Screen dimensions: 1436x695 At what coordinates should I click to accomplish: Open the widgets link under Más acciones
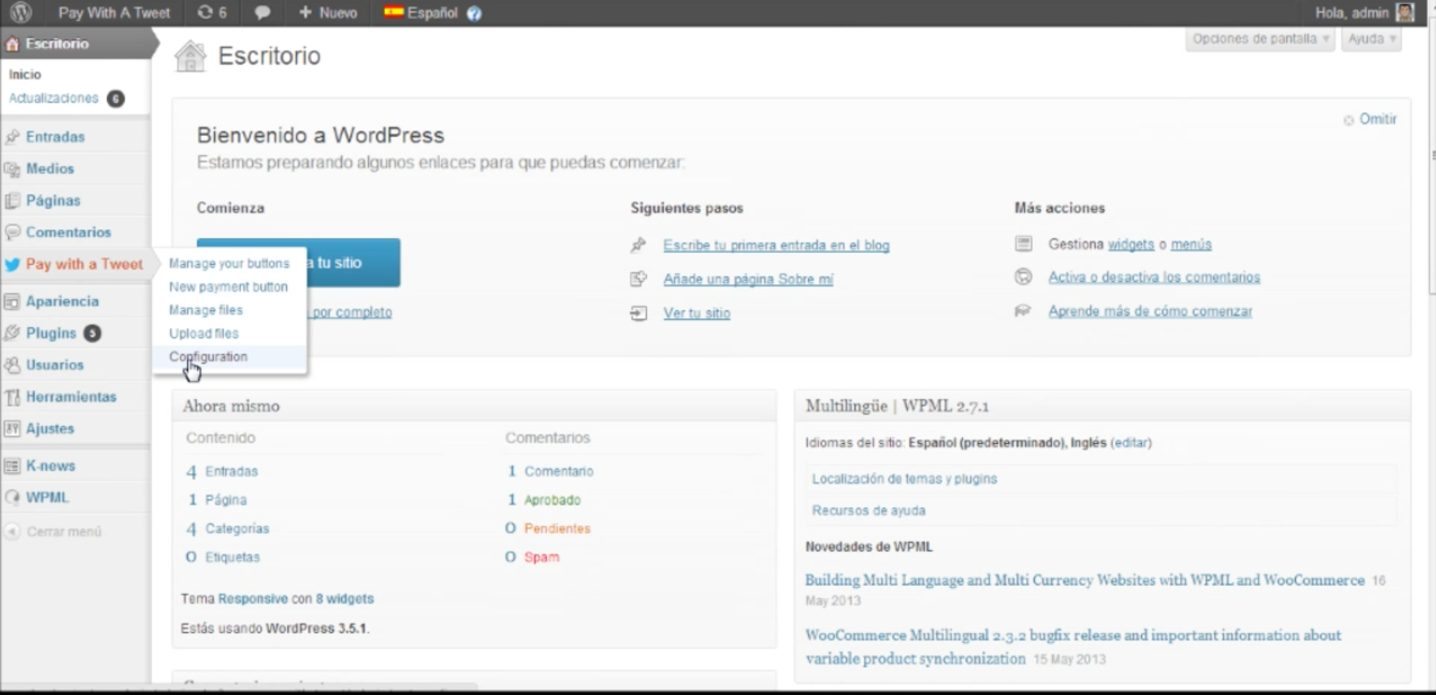[x=1131, y=244]
